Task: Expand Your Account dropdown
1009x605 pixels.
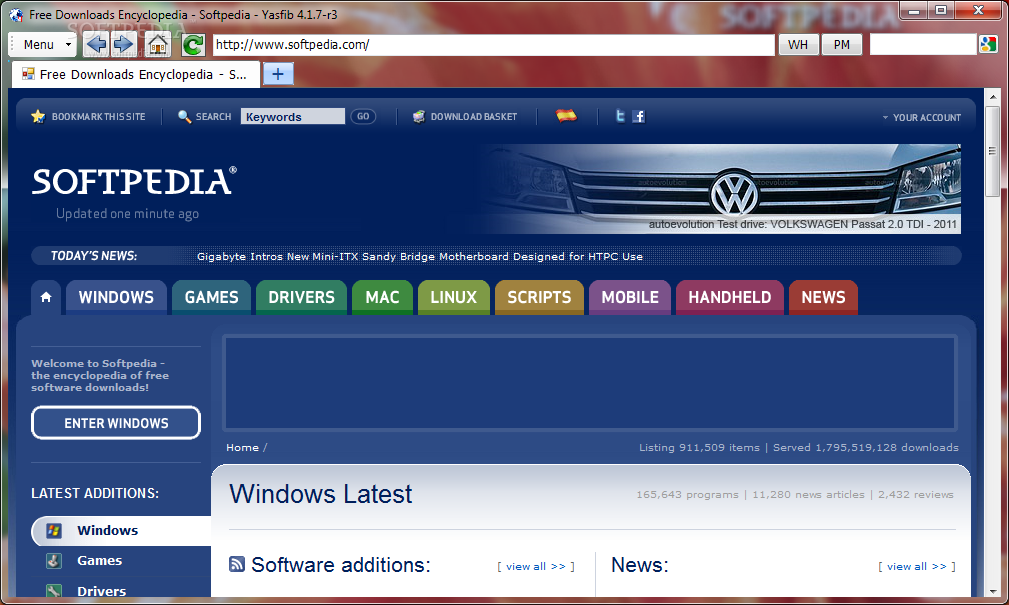Action: [921, 118]
